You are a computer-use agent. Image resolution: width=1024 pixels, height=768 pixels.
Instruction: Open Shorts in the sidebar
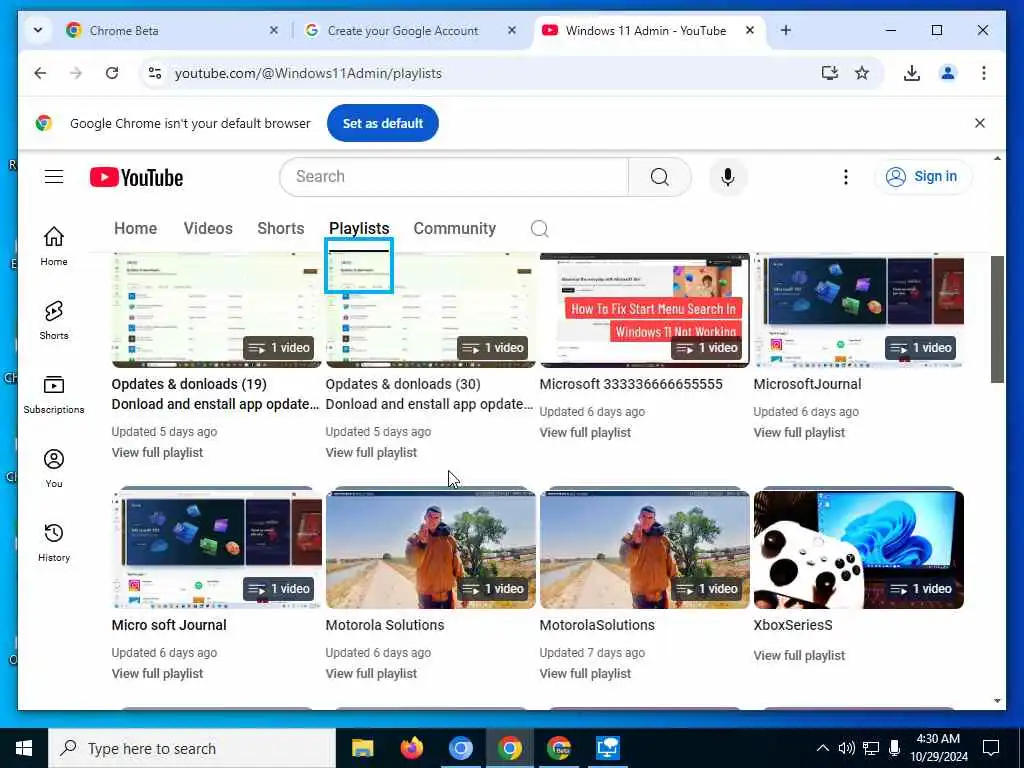coord(54,320)
